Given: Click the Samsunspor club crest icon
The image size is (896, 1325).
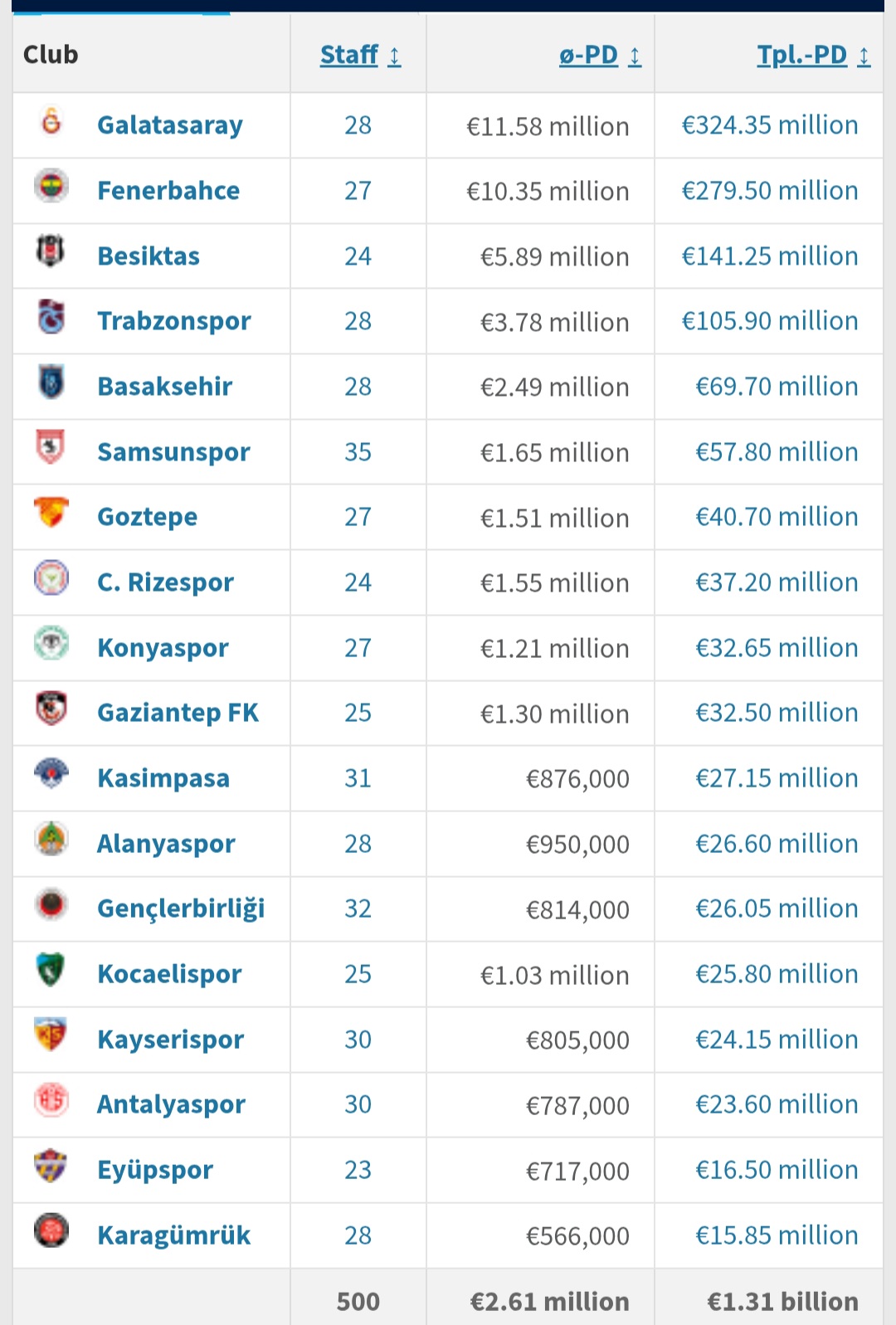Looking at the screenshot, I should [51, 448].
